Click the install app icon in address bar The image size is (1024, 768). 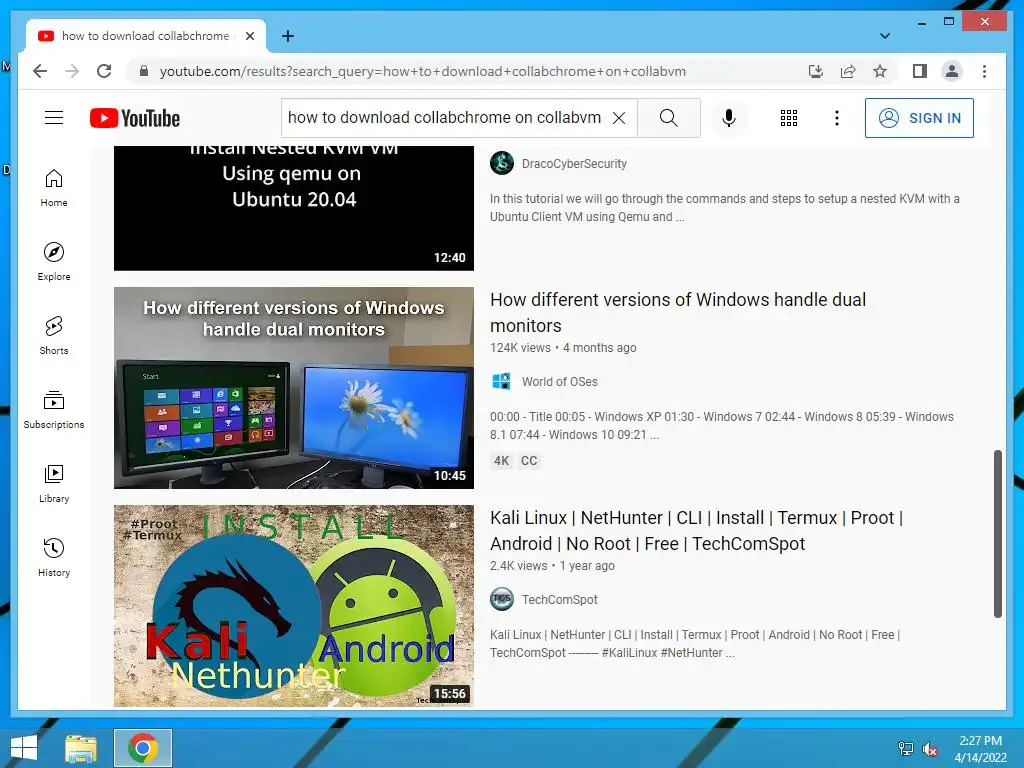[x=816, y=71]
